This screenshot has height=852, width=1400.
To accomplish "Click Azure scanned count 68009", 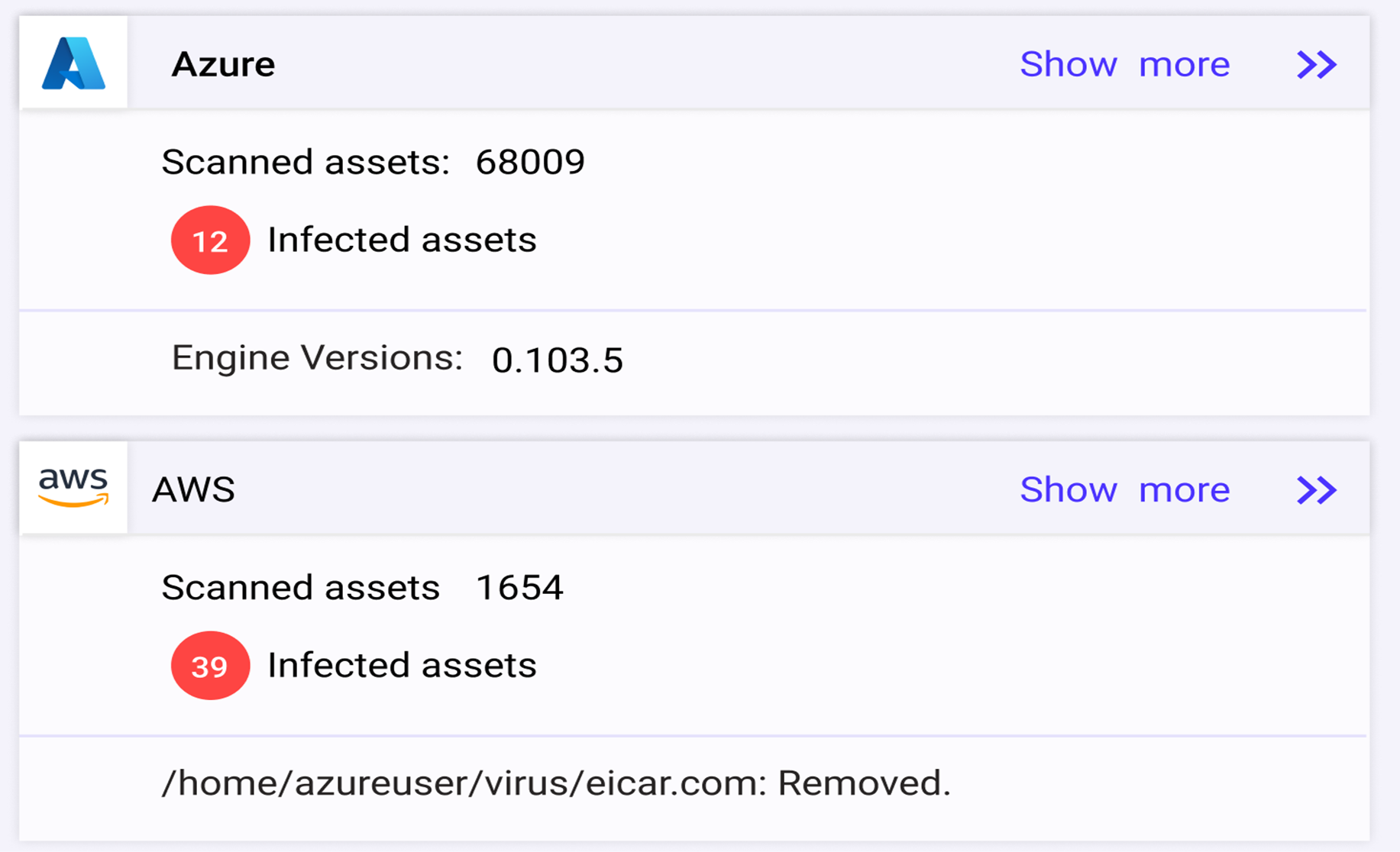I will click(530, 162).
